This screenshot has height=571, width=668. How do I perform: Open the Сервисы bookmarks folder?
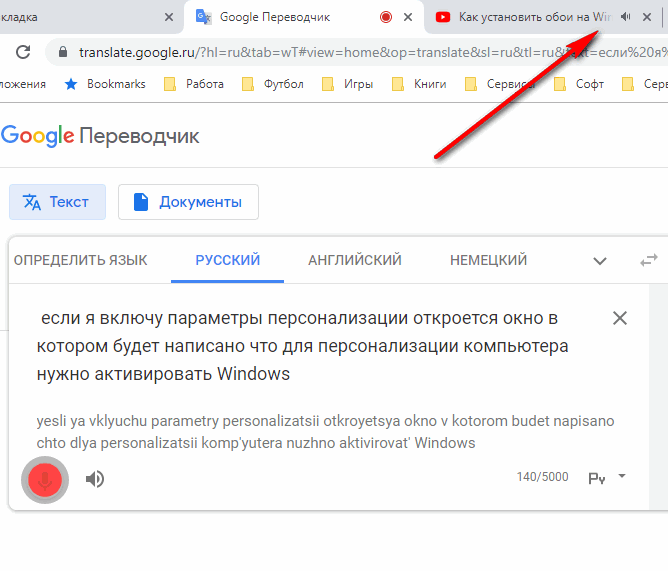(500, 84)
